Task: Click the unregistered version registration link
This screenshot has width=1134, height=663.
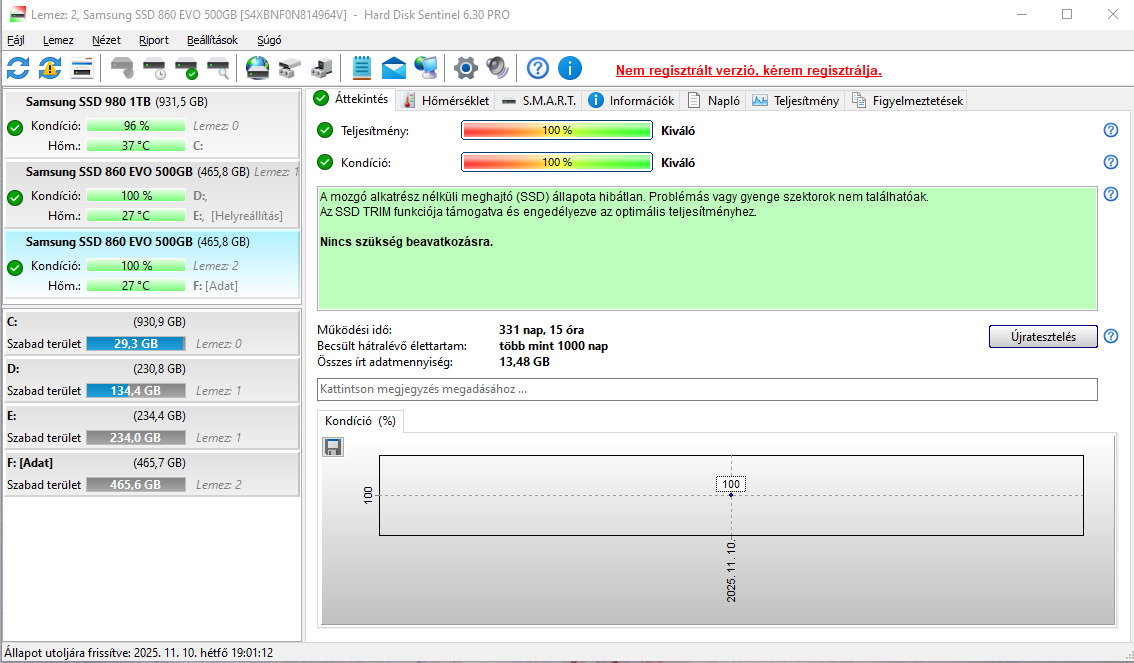Action: click(749, 70)
